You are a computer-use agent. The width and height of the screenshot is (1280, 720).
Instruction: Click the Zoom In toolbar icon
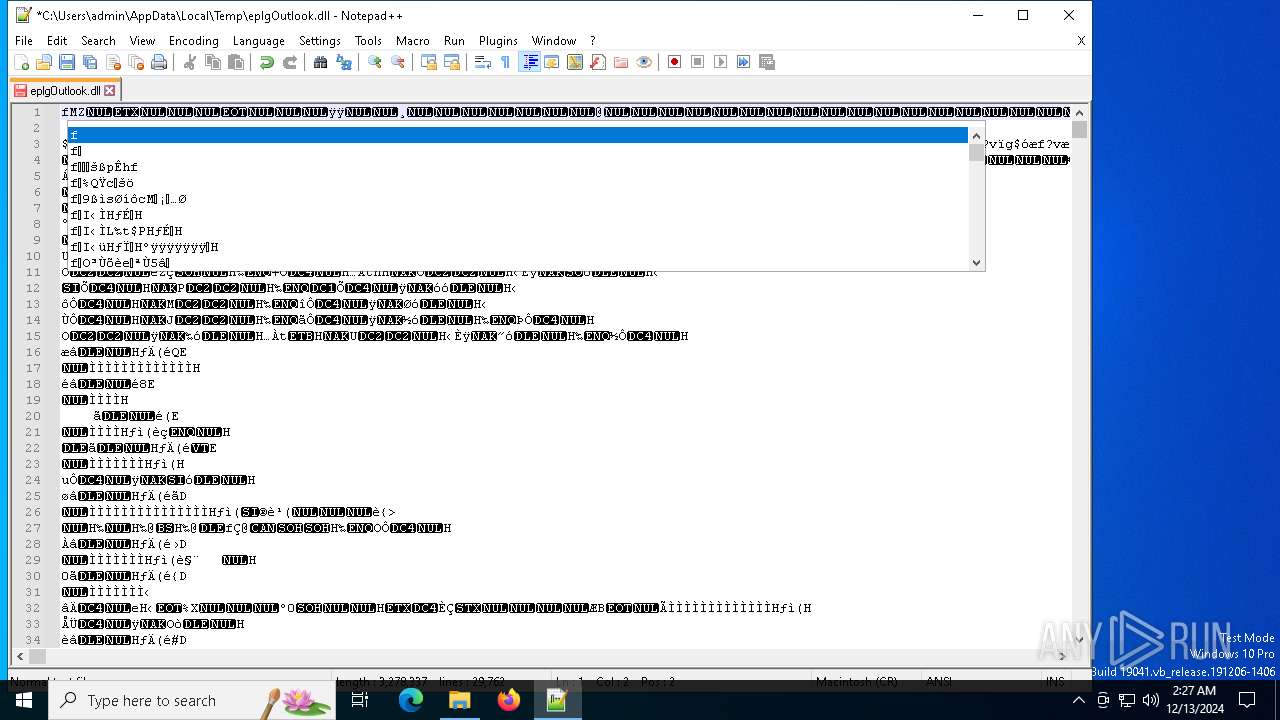[375, 62]
